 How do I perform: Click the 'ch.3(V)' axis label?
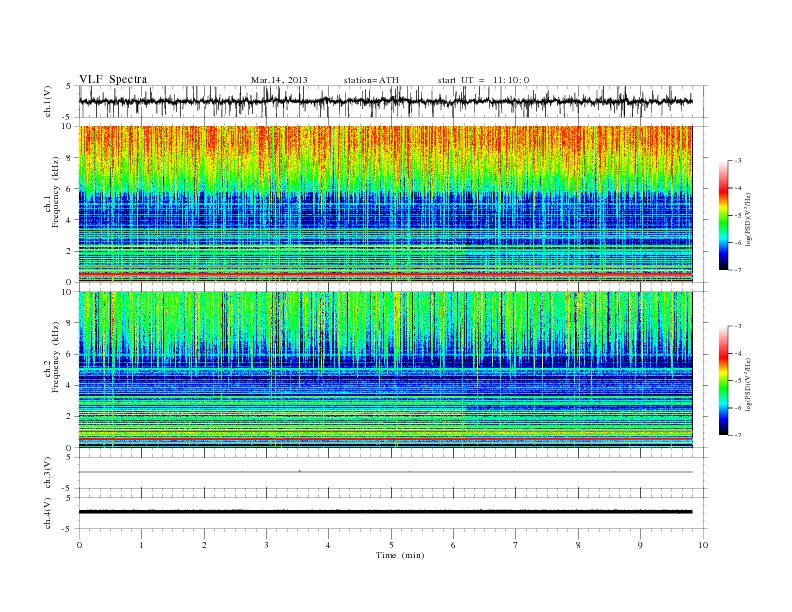point(48,473)
